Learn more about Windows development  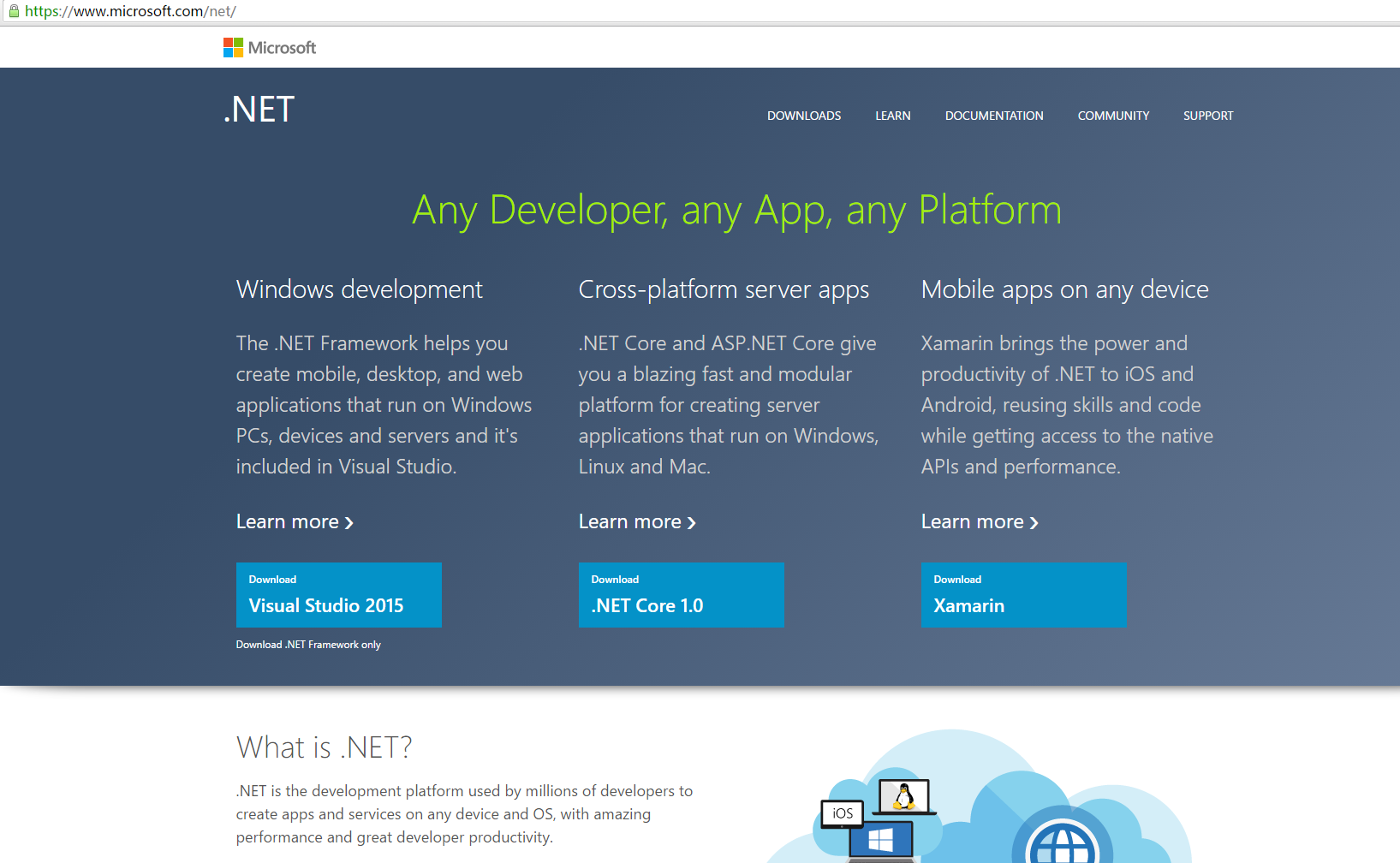click(x=295, y=521)
